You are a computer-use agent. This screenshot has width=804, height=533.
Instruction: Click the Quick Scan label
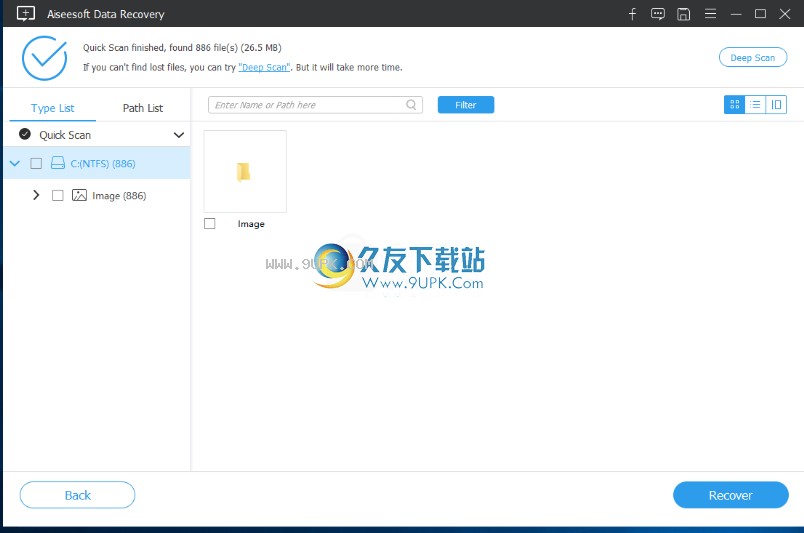point(65,135)
